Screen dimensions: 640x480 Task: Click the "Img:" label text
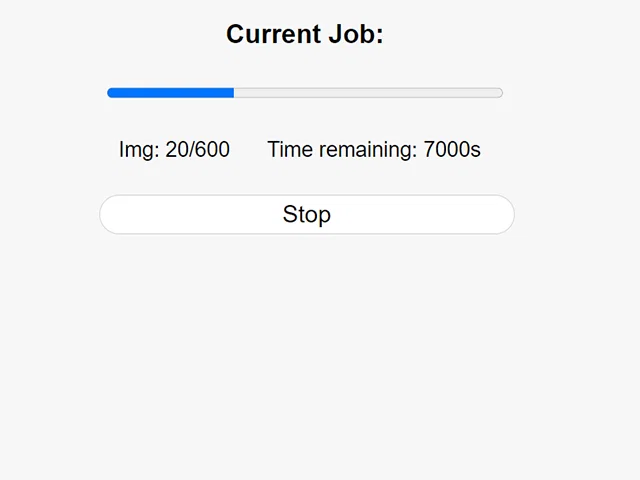(x=139, y=150)
